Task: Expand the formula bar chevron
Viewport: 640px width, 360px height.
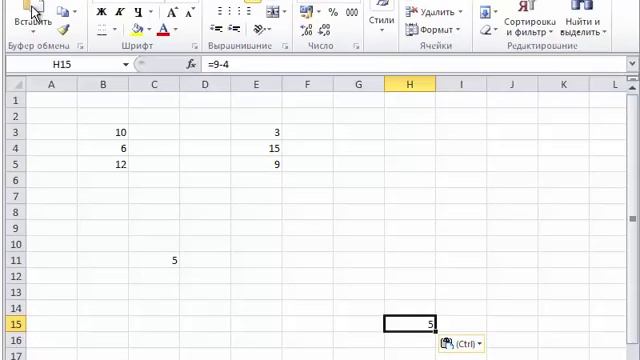Action: tap(632, 64)
